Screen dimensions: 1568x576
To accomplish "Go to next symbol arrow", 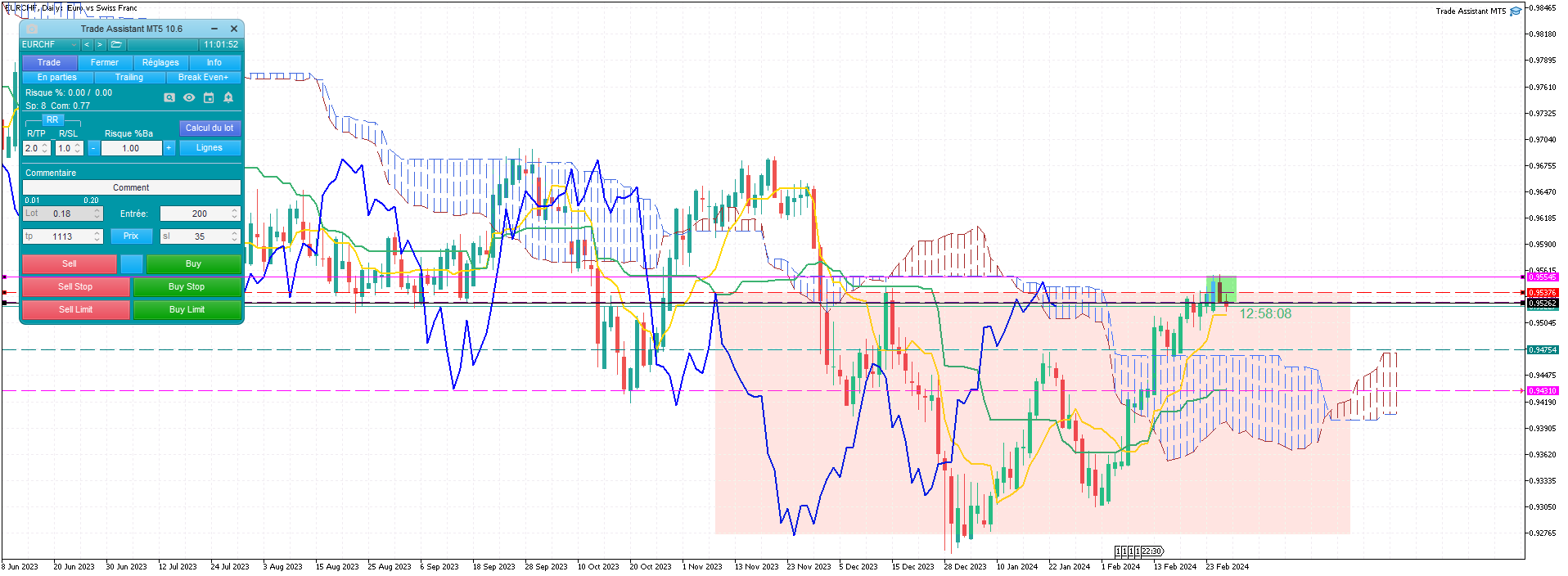I will [100, 44].
